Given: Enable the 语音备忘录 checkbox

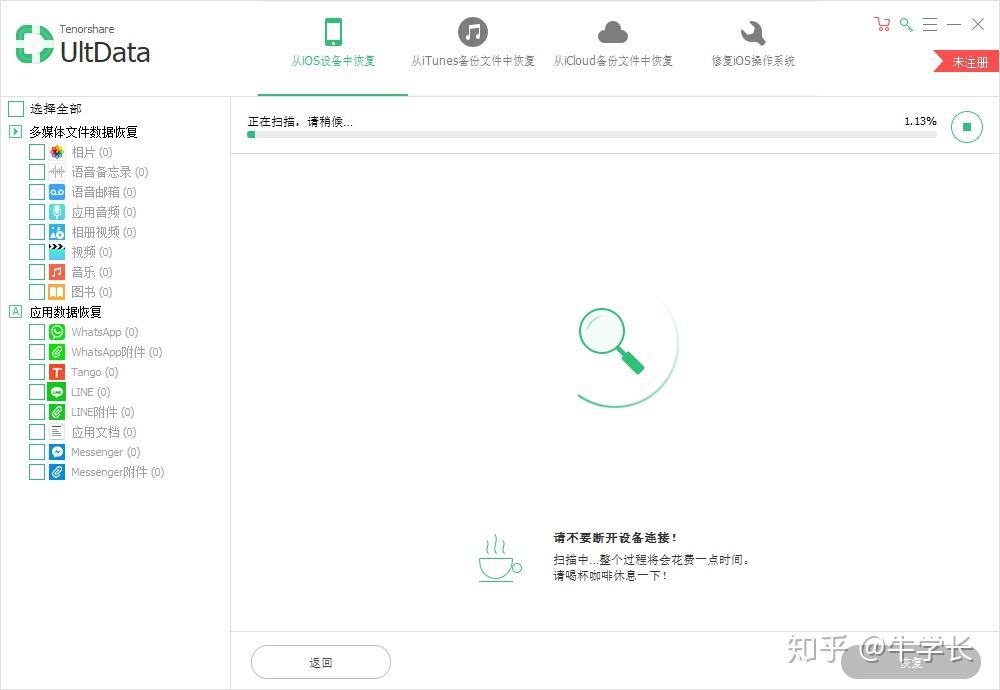Looking at the screenshot, I should 37,172.
